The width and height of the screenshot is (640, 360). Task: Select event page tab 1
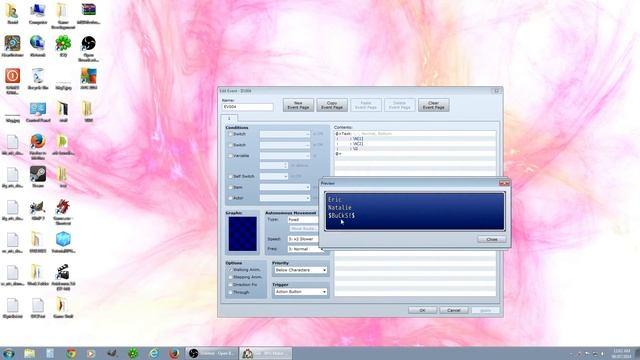(x=229, y=118)
